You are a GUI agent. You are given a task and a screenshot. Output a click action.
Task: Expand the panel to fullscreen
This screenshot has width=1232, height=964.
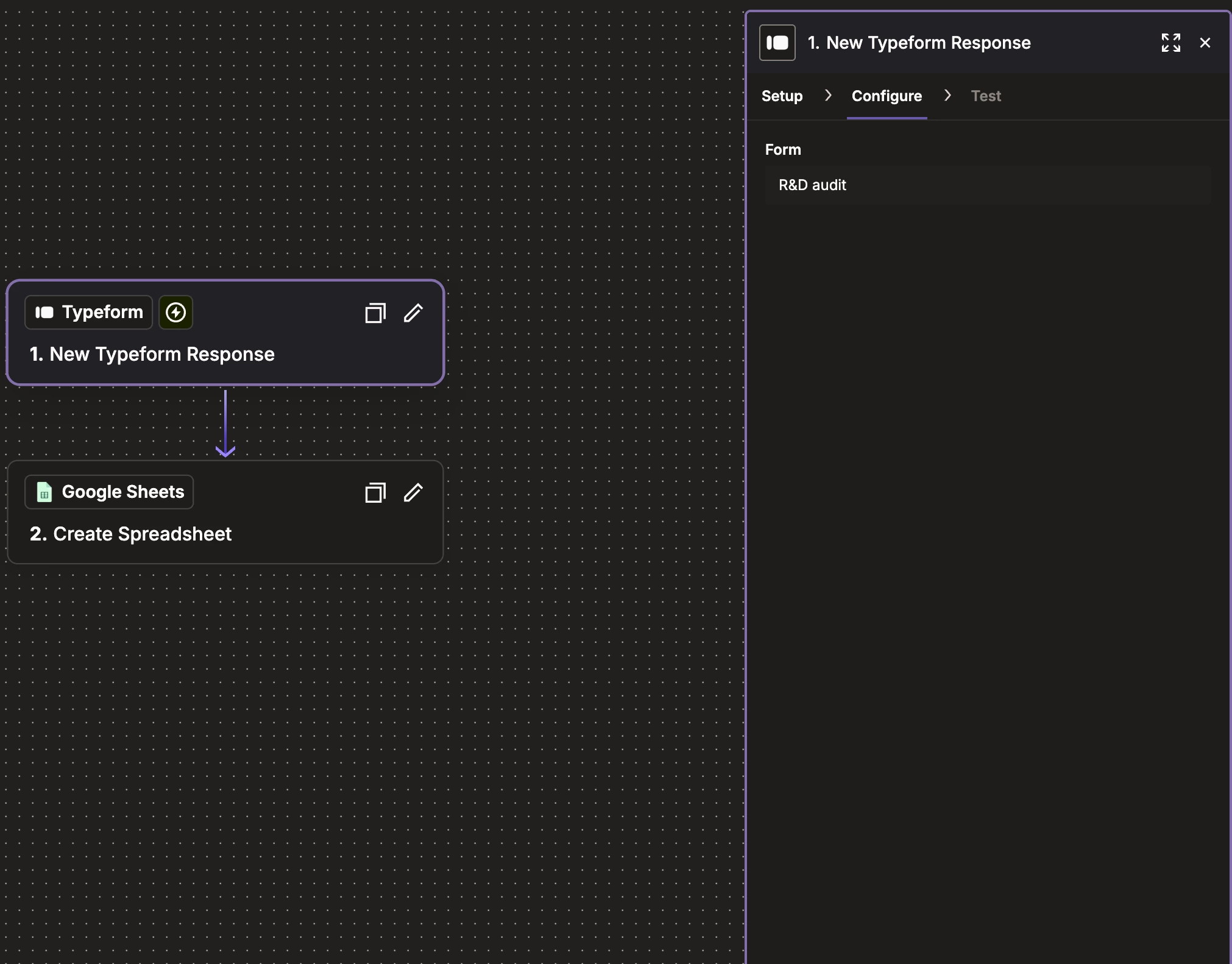coord(1170,43)
